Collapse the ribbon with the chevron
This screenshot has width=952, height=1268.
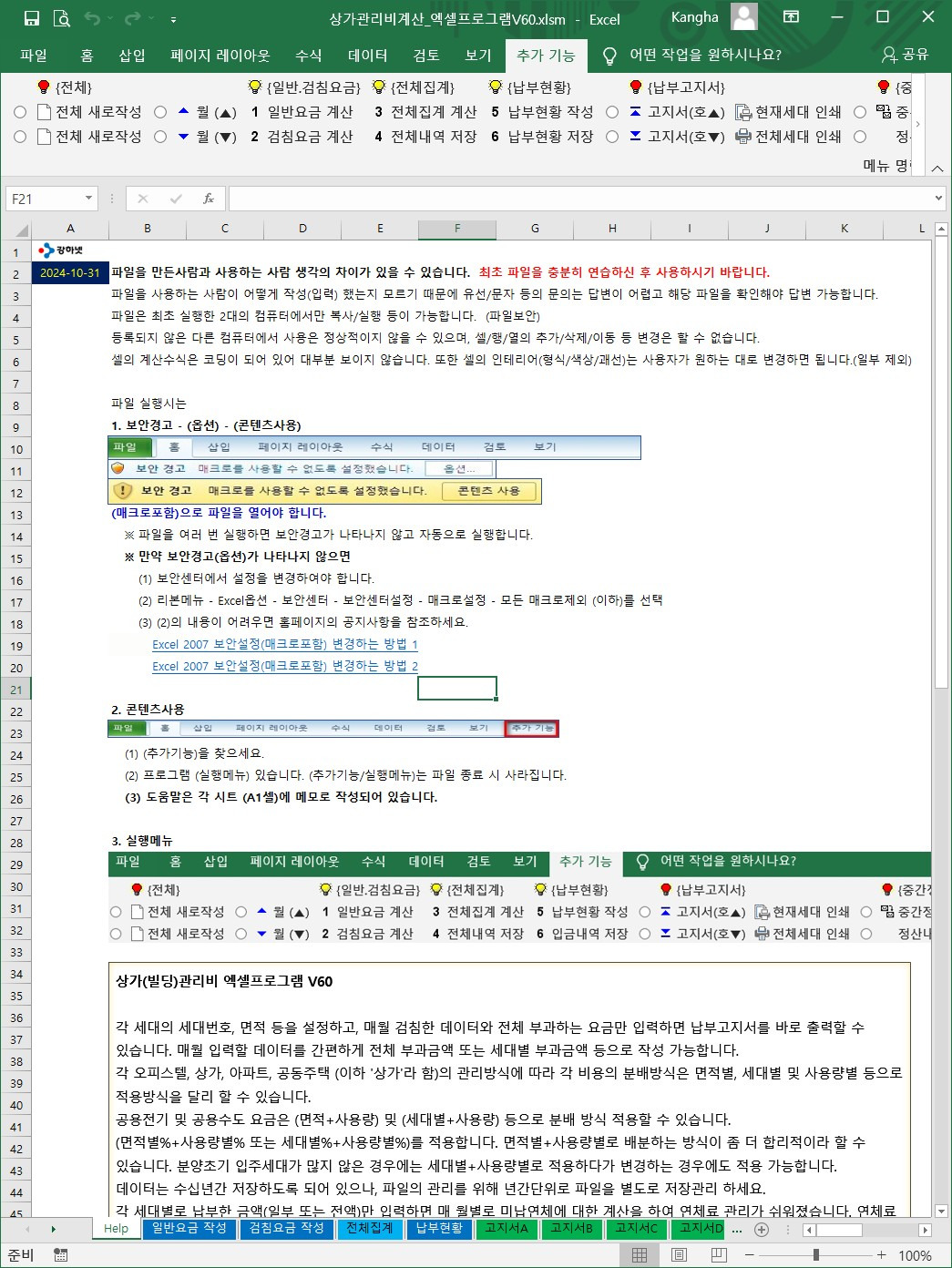[x=937, y=168]
